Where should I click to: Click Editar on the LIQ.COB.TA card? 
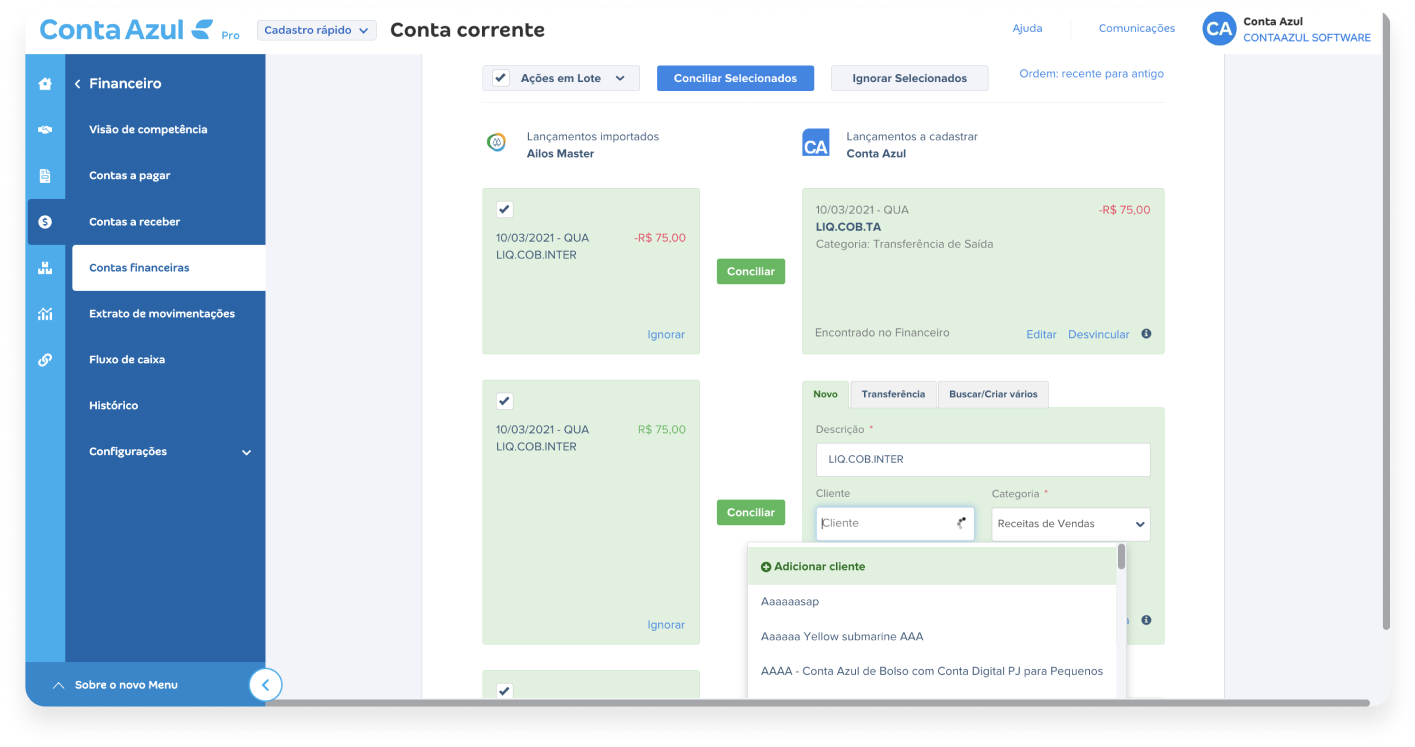tap(1041, 335)
